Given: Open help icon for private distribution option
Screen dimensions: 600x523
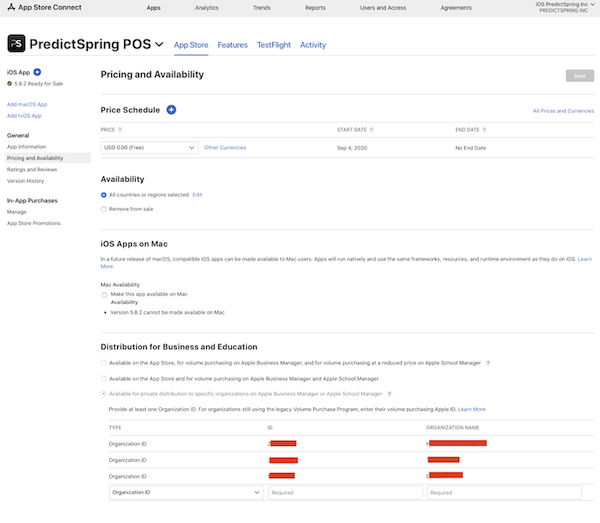Looking at the screenshot, I should [x=390, y=394].
